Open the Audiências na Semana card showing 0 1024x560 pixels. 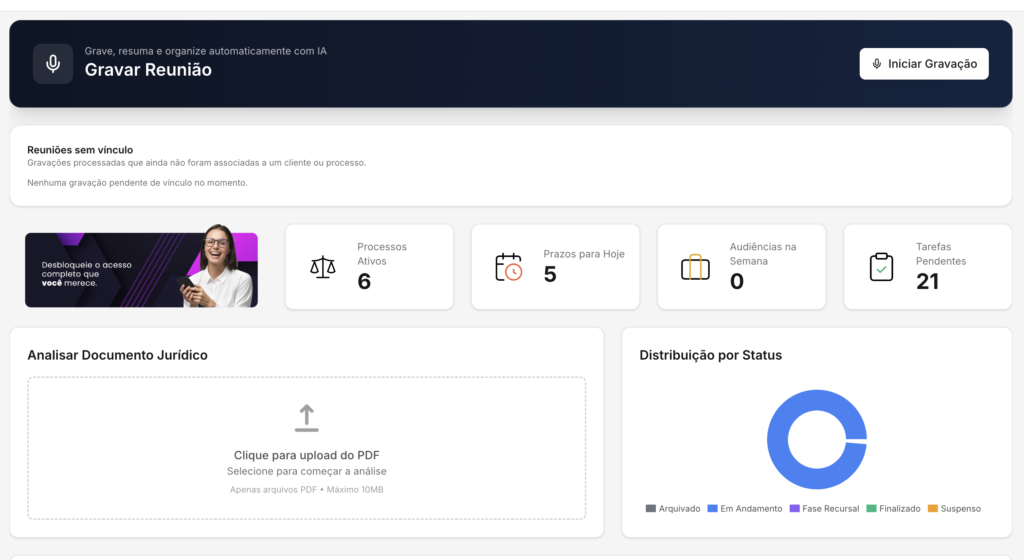point(741,267)
